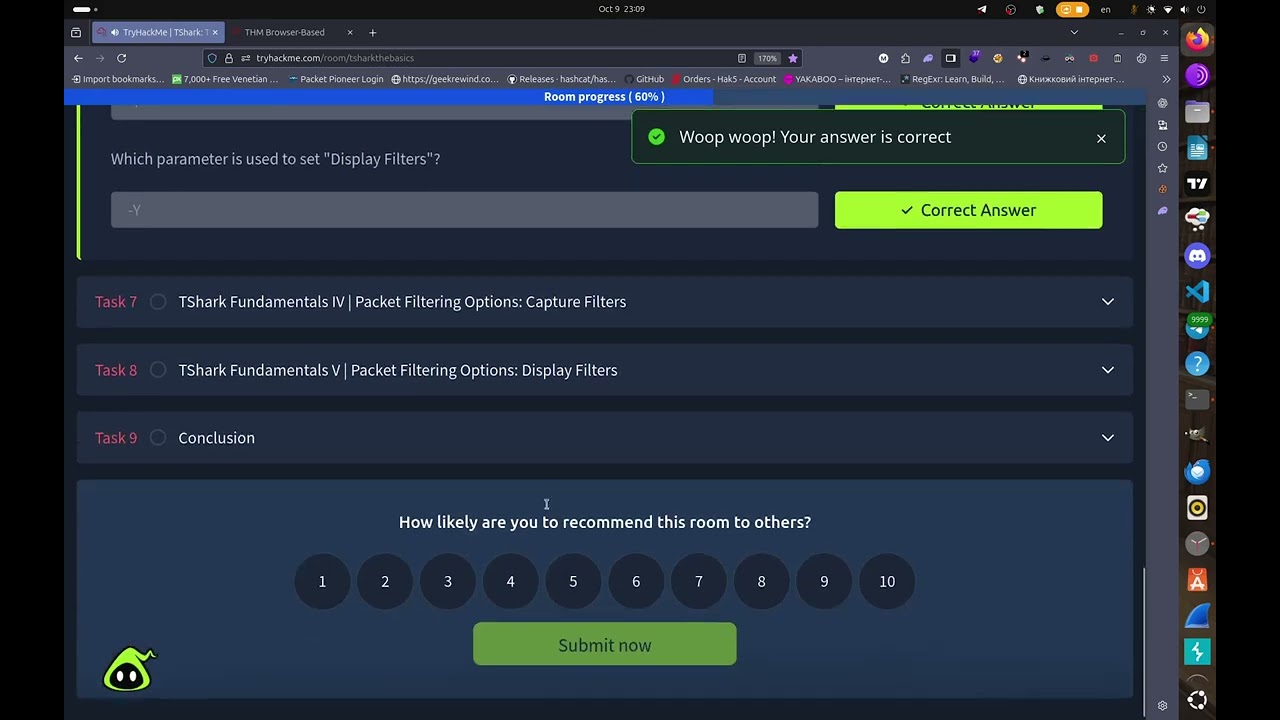Open Terminal from dock

click(x=1197, y=400)
